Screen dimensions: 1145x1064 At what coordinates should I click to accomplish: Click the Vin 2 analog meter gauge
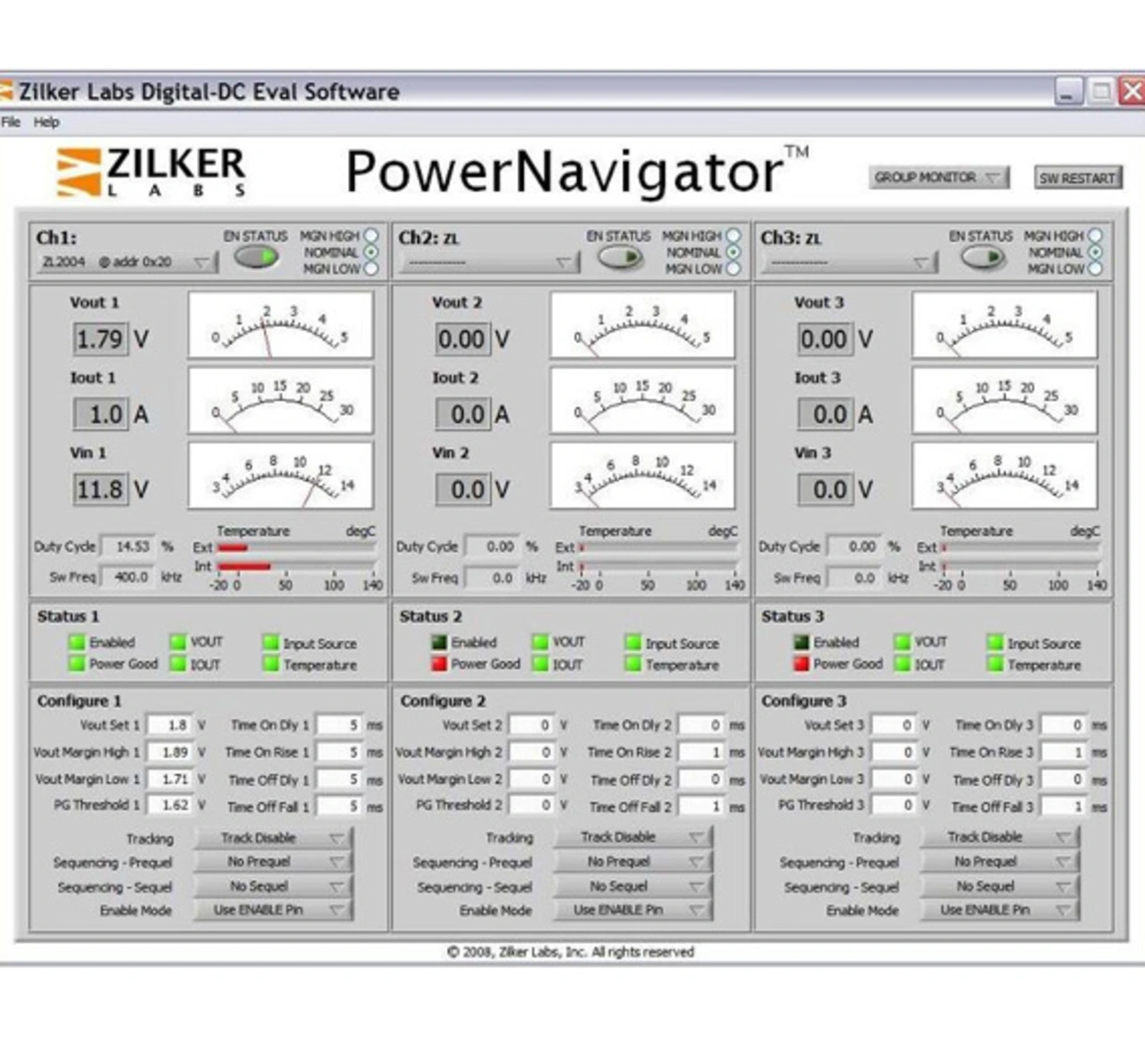pyautogui.click(x=642, y=476)
